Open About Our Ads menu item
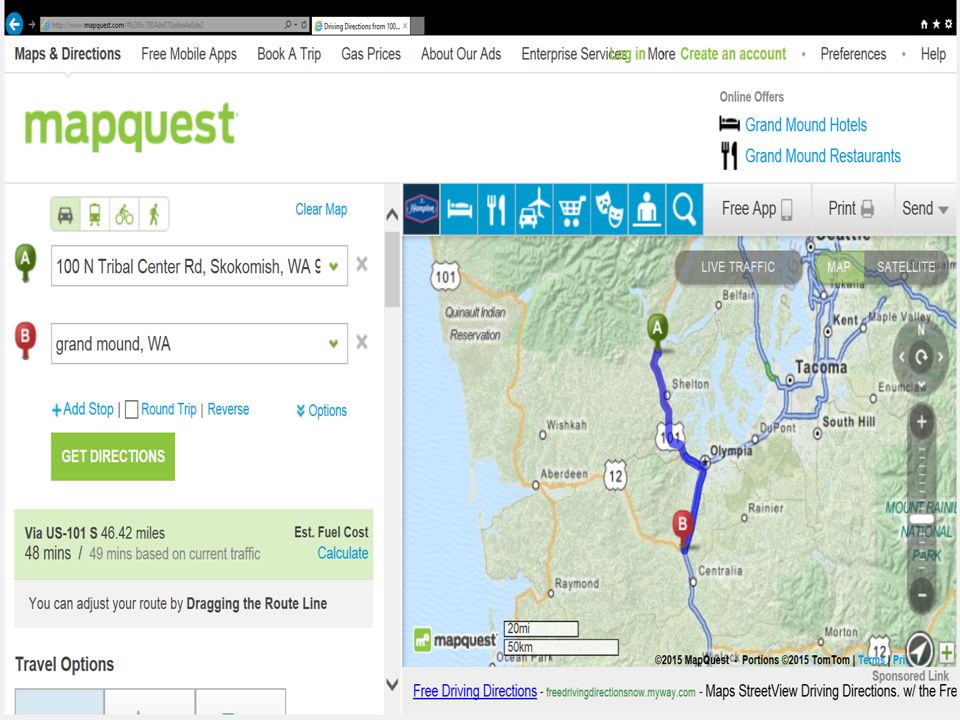Screen dimensions: 960x720 (461, 54)
